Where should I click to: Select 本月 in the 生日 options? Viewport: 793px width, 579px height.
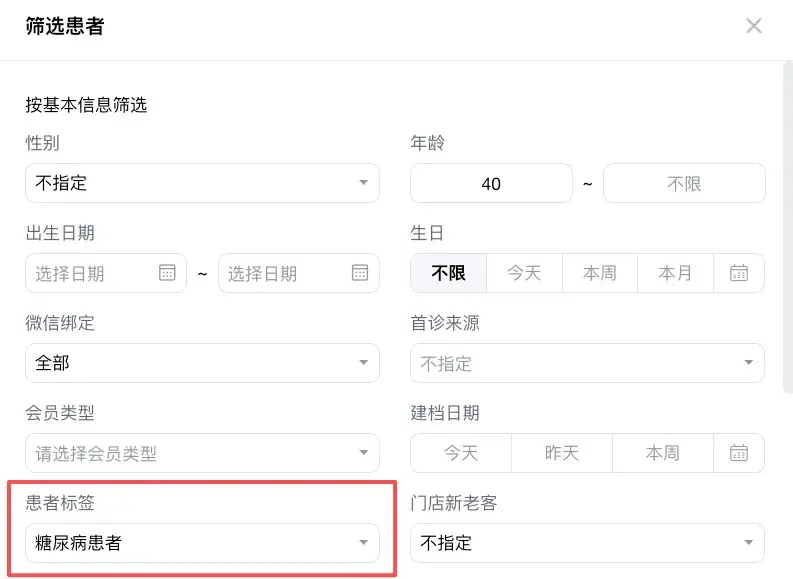[675, 273]
